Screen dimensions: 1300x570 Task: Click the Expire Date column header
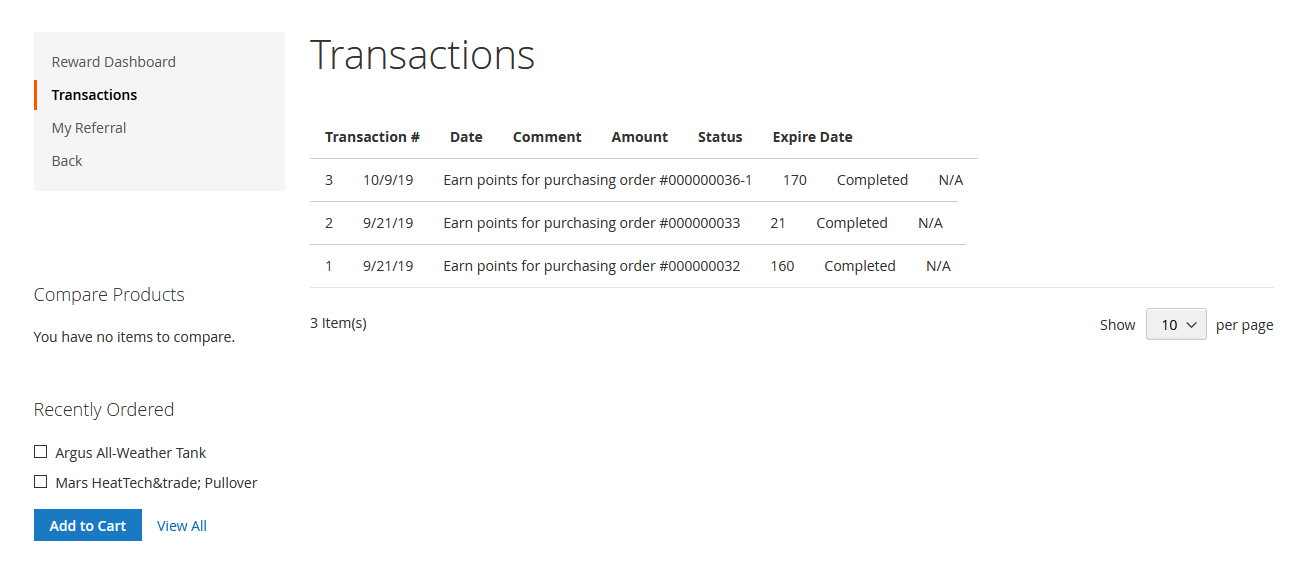(x=812, y=137)
